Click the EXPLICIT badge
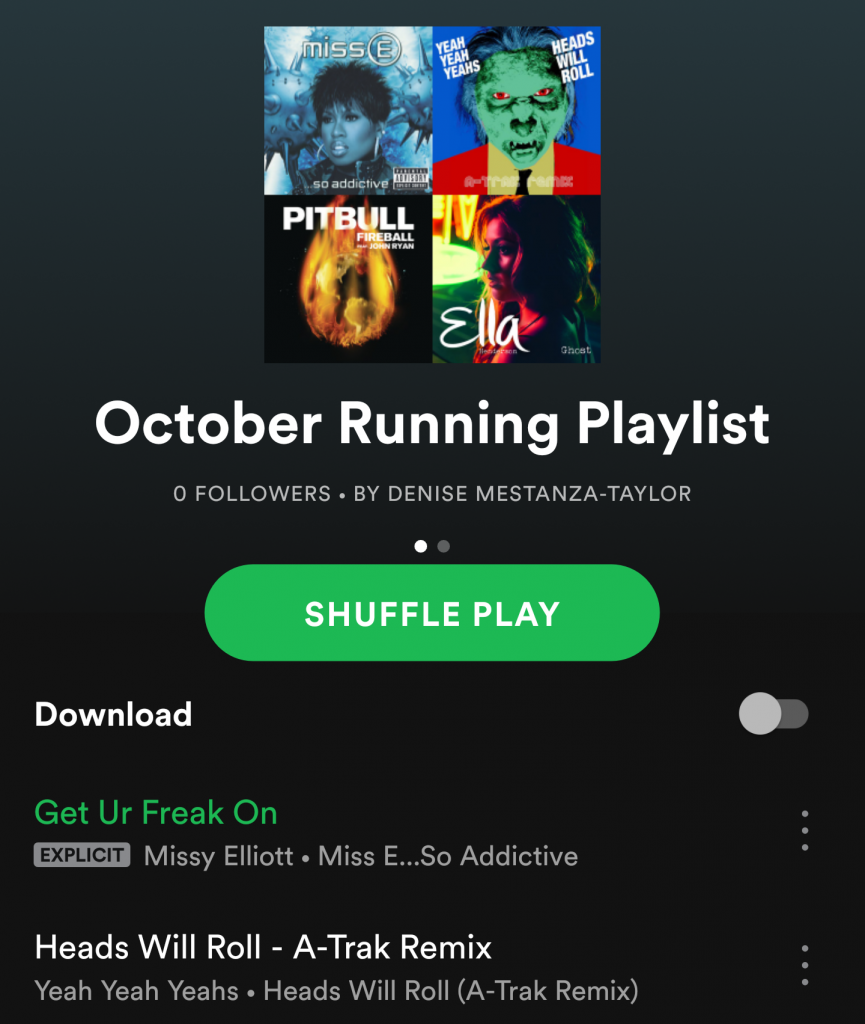 [x=82, y=855]
